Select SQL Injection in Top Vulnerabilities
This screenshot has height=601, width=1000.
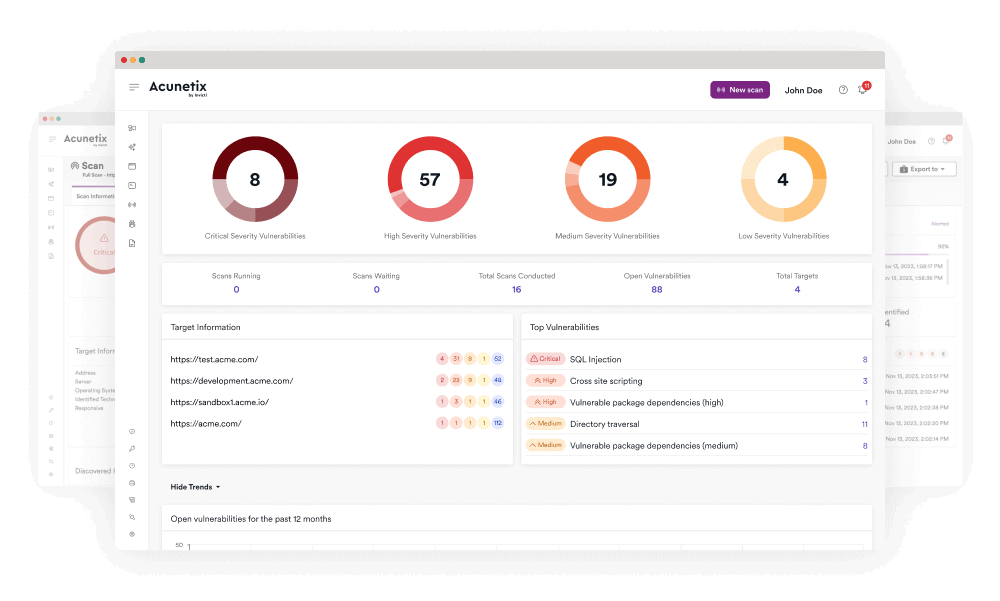(x=595, y=359)
